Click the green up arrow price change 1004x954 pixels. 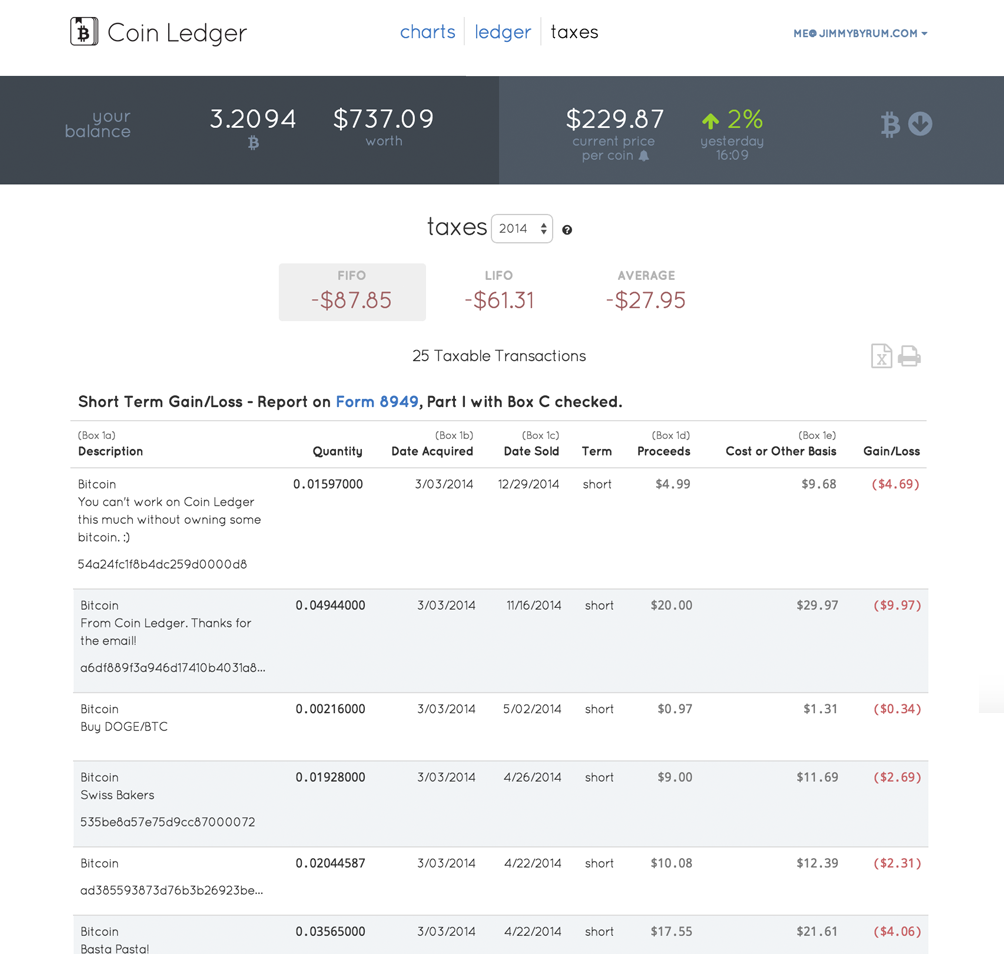coord(710,120)
